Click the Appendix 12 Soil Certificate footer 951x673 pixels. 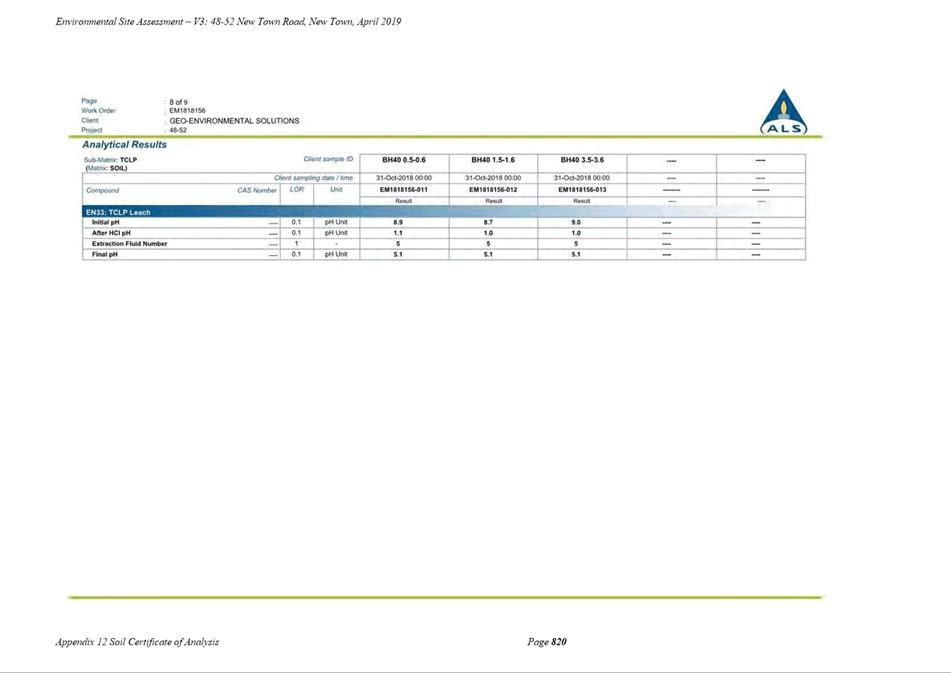137,641
